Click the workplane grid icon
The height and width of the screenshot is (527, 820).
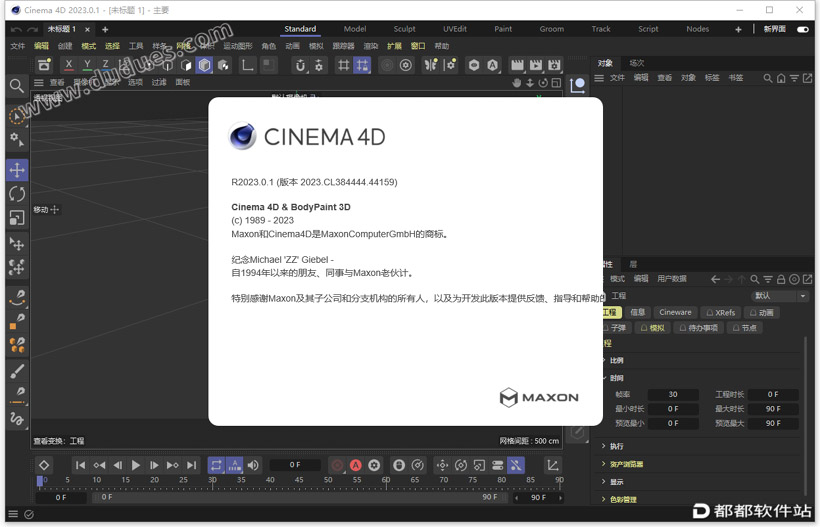tap(343, 65)
